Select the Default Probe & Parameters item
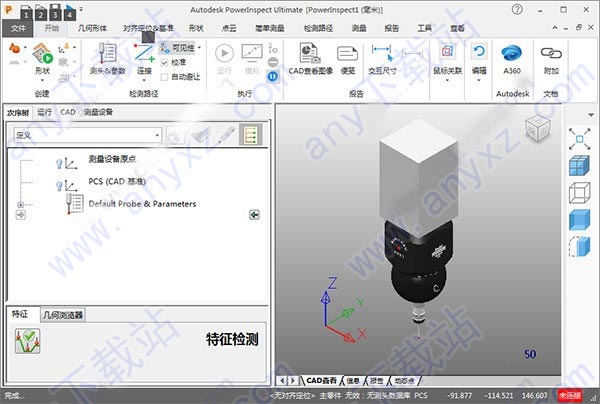The height and width of the screenshot is (404, 600). tap(142, 204)
